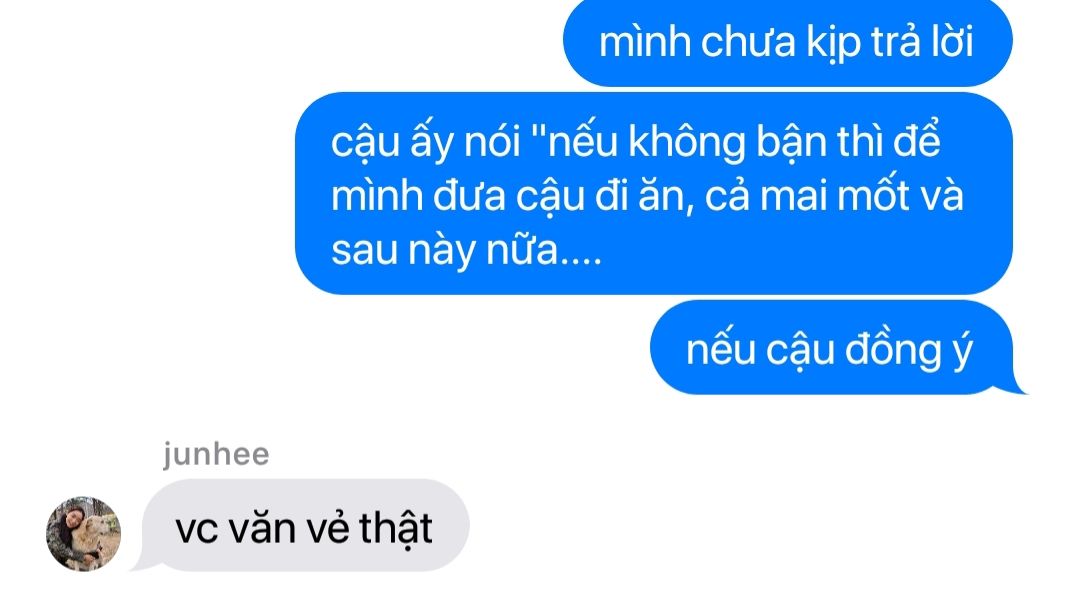Tap the 'nếu cậu đồng ý' blue bubble
Viewport: 1080px width, 594px height.
tap(831, 347)
